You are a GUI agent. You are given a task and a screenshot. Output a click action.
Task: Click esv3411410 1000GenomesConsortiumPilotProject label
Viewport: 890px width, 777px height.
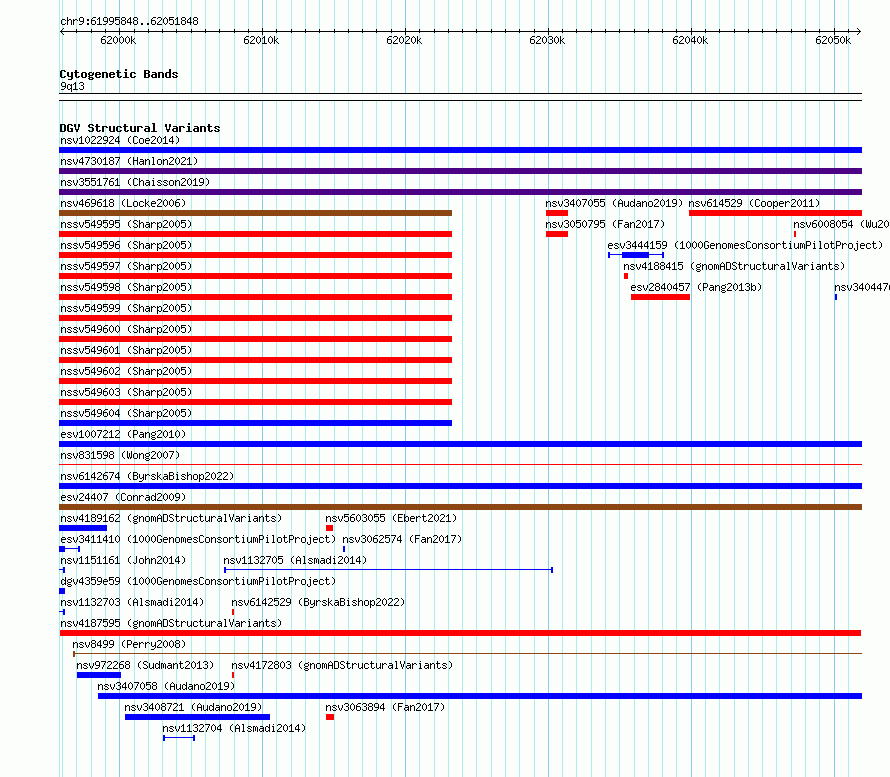click(198, 539)
